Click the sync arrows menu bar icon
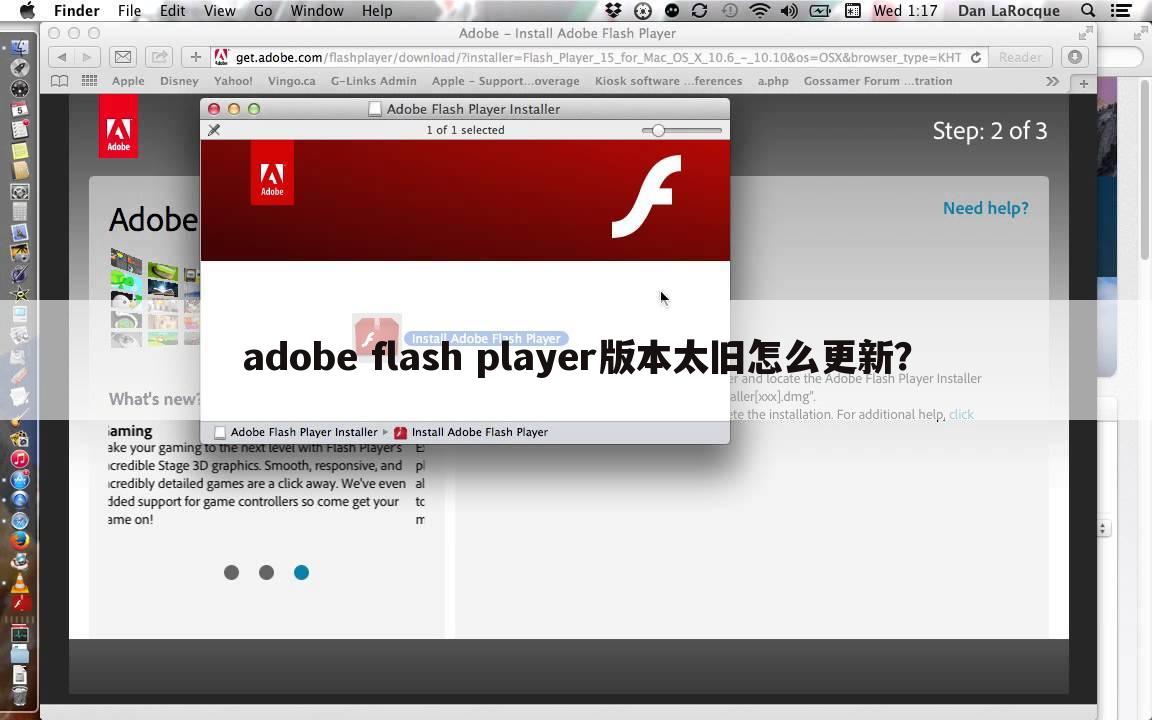 click(x=699, y=11)
